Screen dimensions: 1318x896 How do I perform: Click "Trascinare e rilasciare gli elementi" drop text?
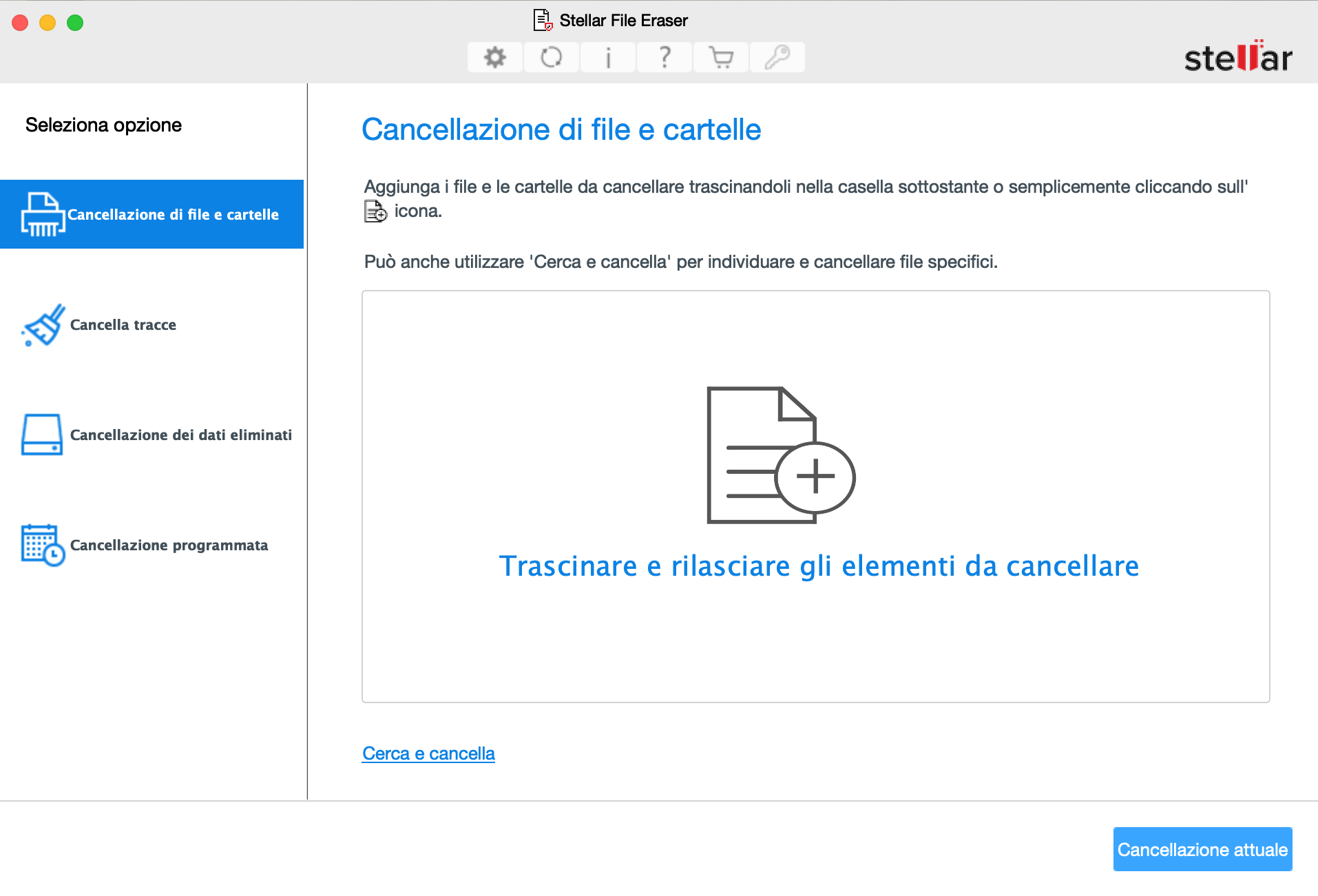pyautogui.click(x=819, y=566)
